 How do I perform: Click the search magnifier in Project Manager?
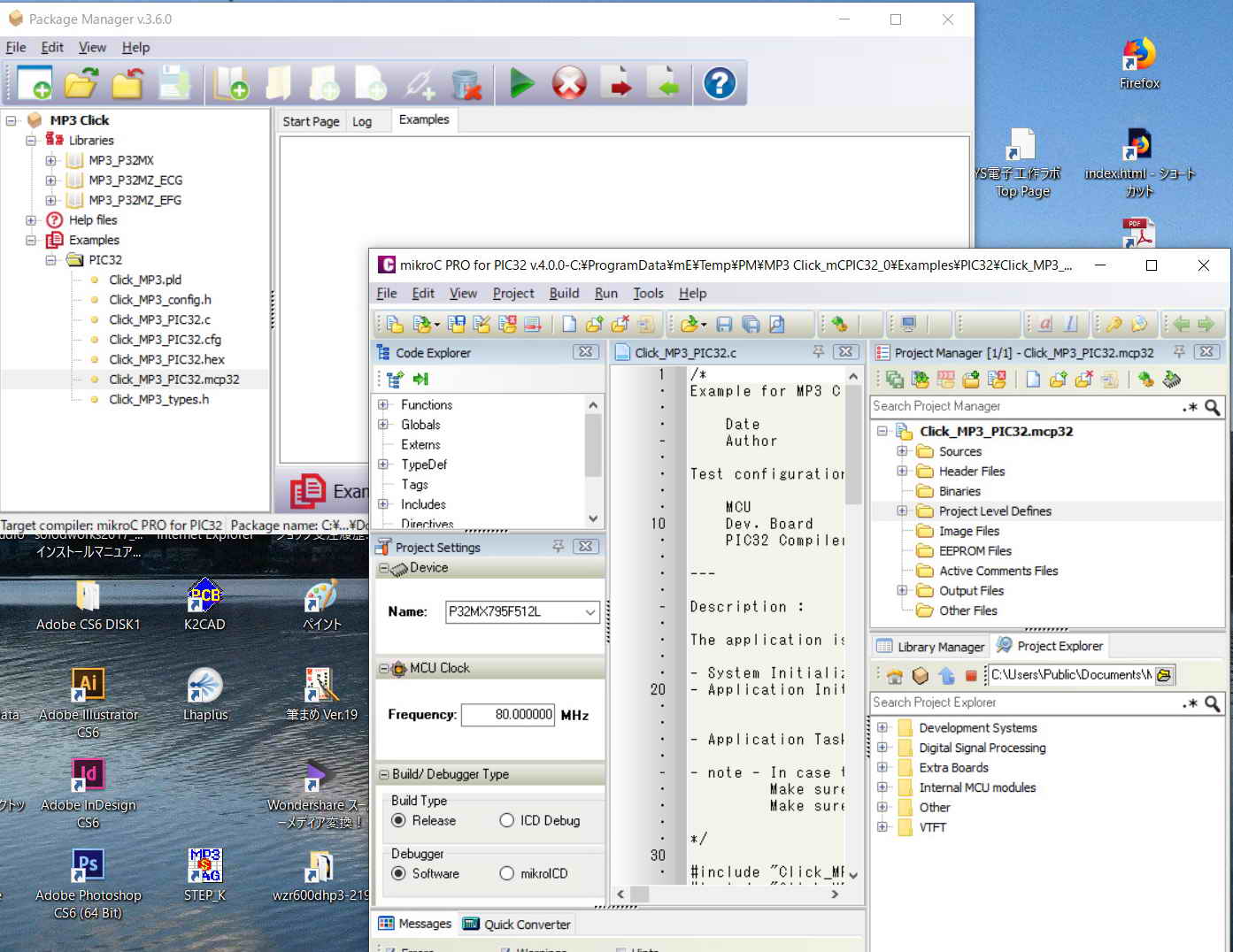(x=1213, y=407)
